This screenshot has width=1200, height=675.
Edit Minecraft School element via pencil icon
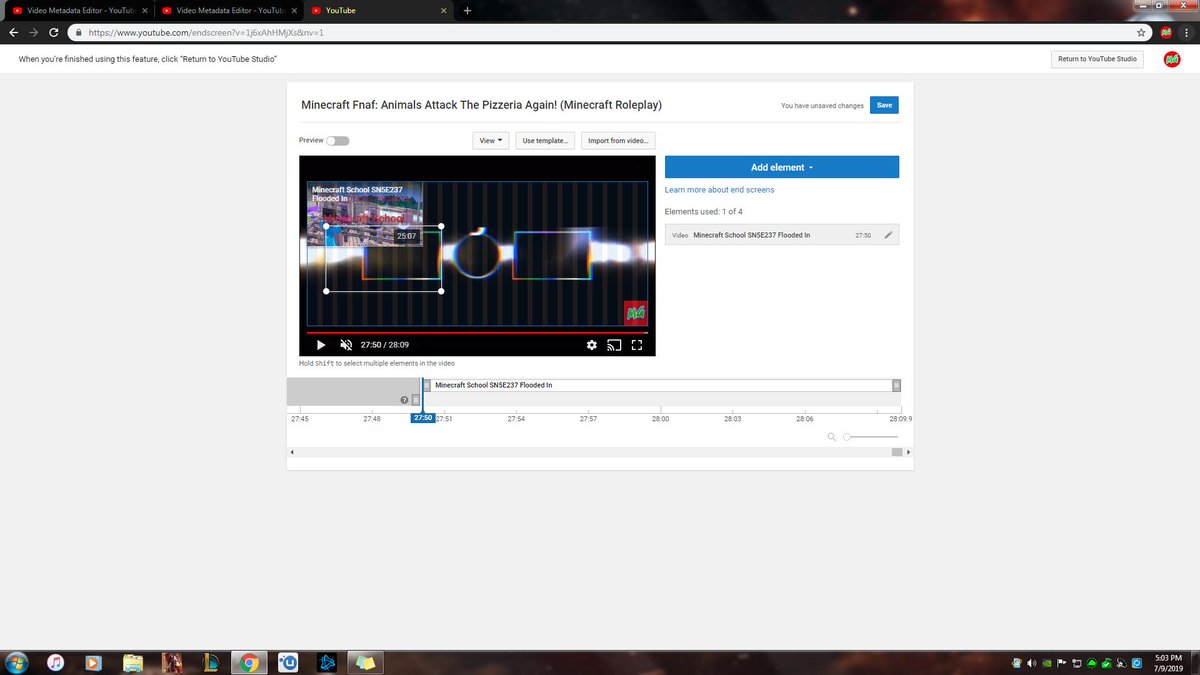[x=888, y=235]
